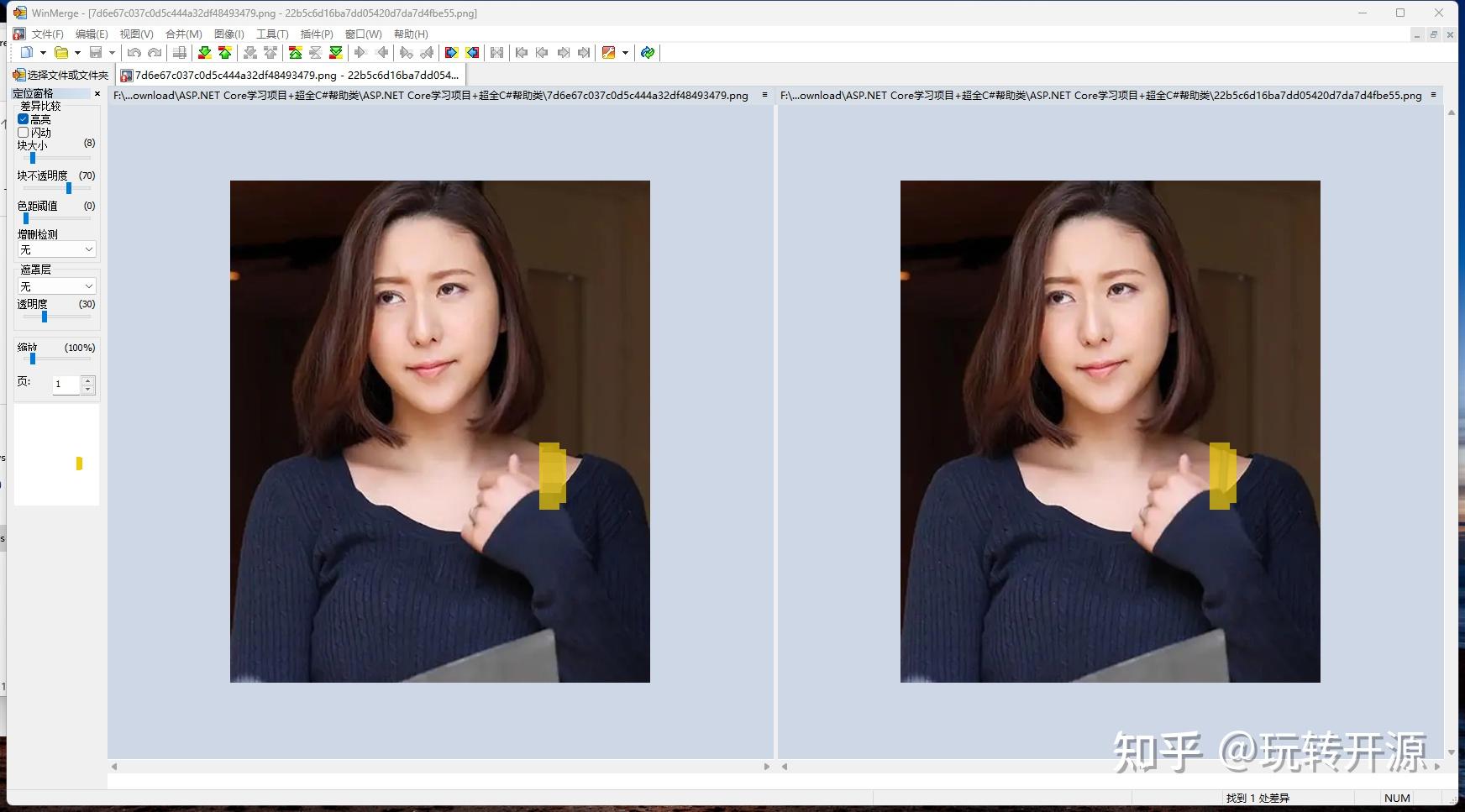Click the right pane header menu icon
1465x812 pixels.
[1433, 95]
